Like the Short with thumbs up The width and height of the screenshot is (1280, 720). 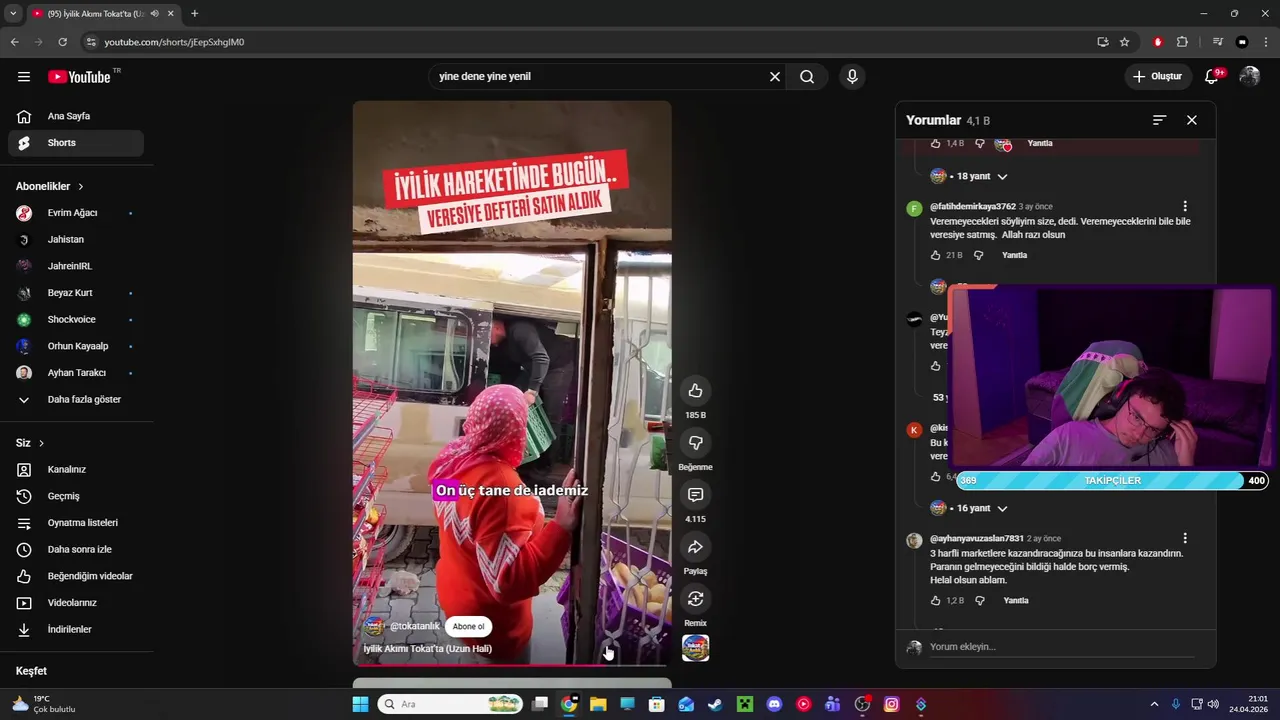(x=695, y=390)
